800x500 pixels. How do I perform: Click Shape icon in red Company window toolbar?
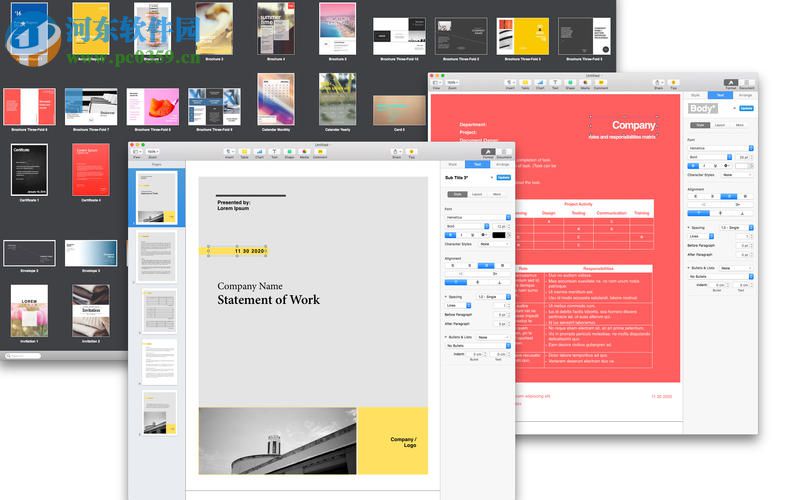click(570, 82)
